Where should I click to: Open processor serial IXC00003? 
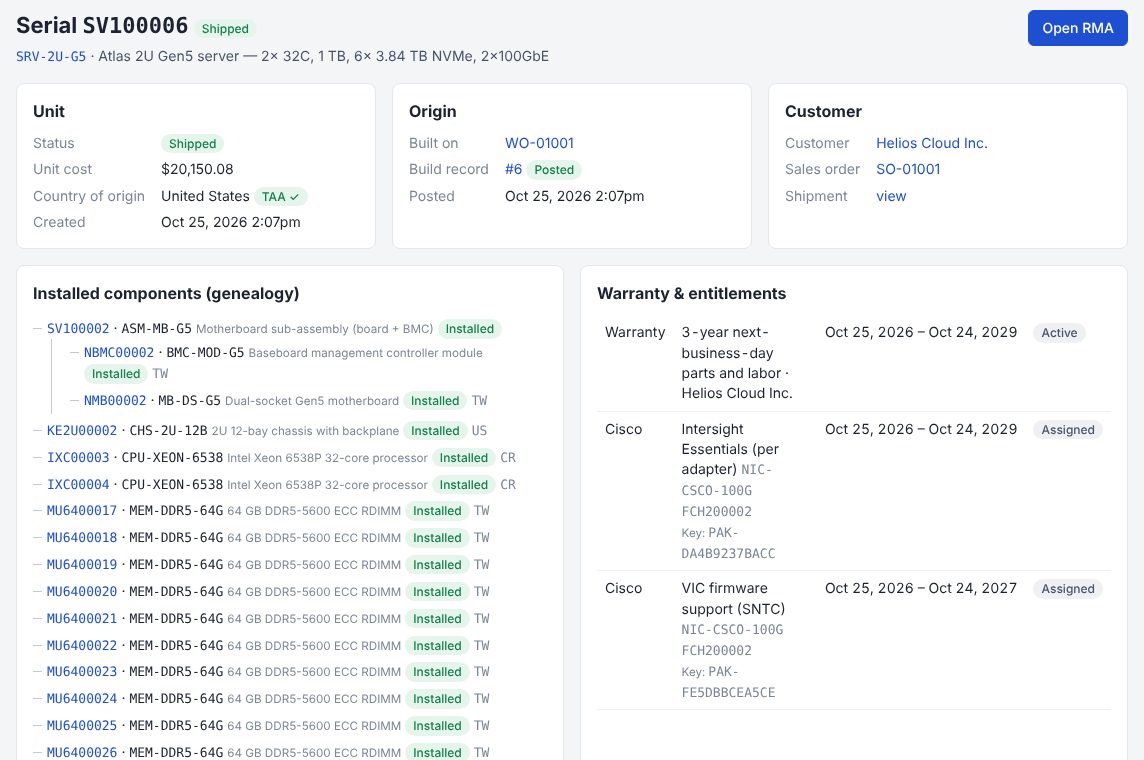click(78, 457)
